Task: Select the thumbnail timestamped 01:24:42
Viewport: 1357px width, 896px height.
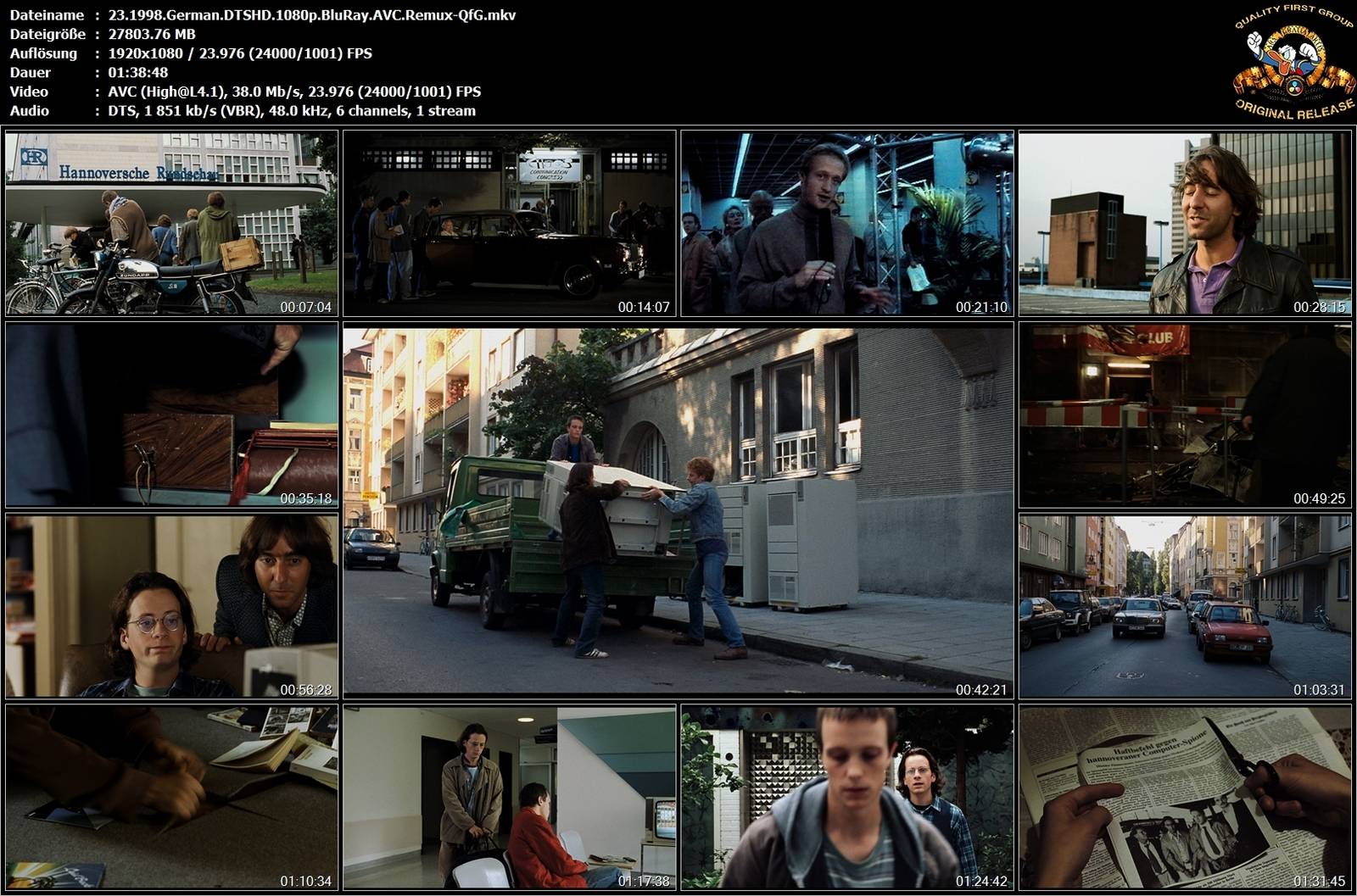Action: 847,798
